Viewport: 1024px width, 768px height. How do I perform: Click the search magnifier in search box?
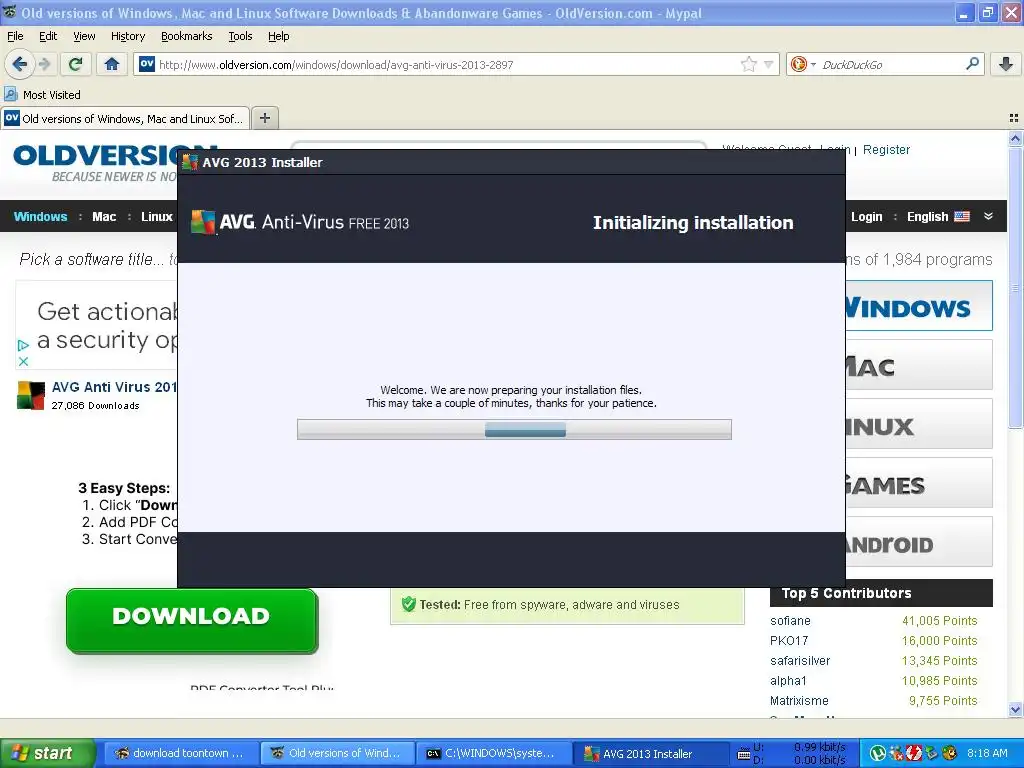[x=972, y=63]
